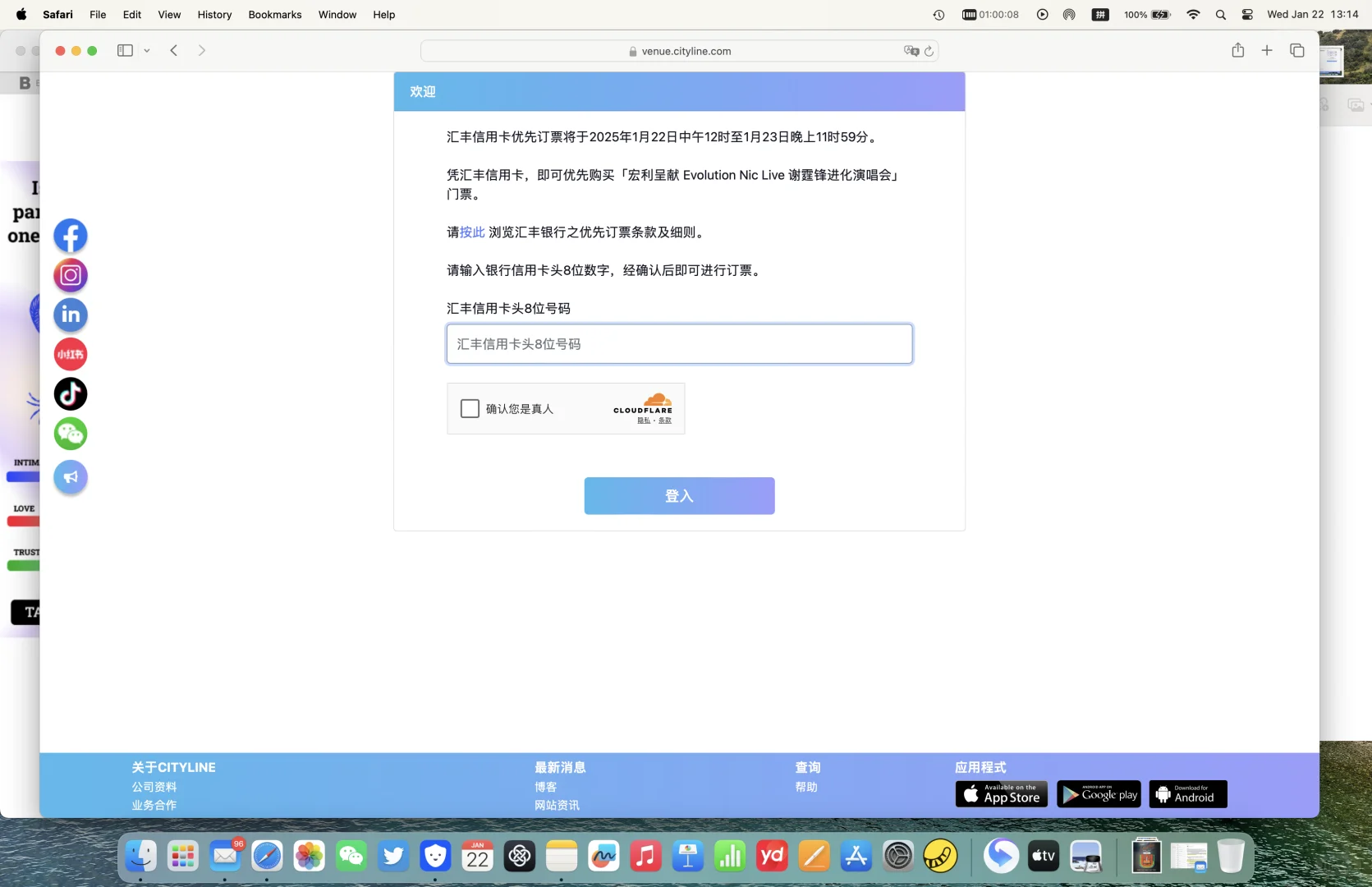Open the LinkedIn social icon
1372x887 pixels.
click(x=71, y=315)
